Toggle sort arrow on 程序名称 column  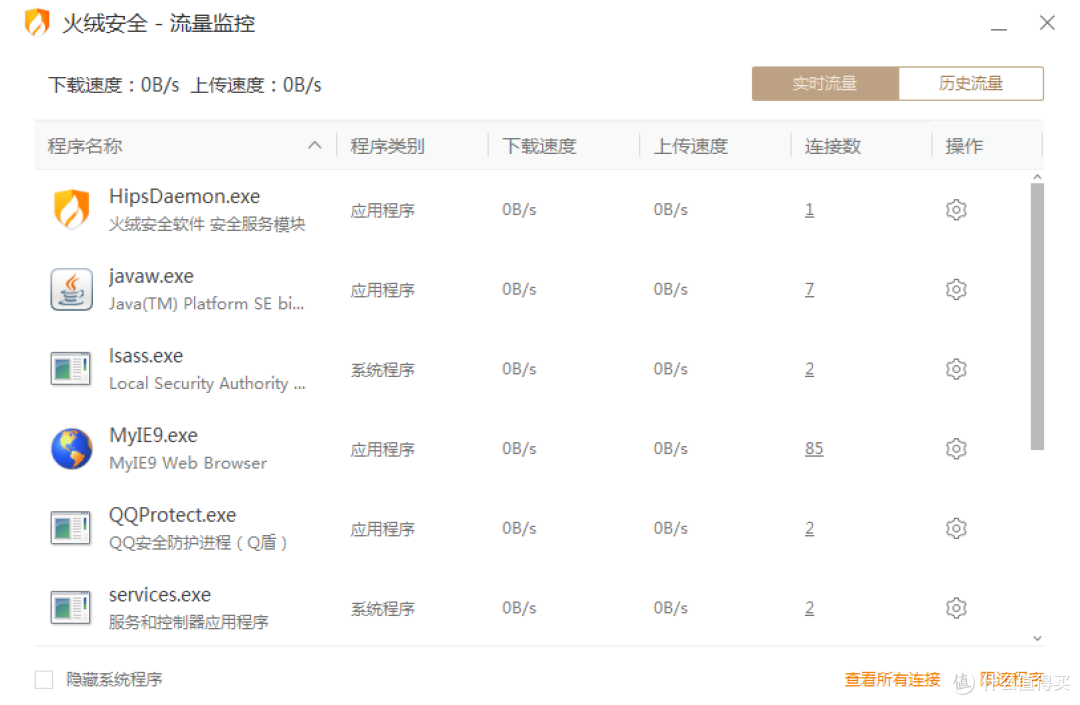tap(315, 145)
